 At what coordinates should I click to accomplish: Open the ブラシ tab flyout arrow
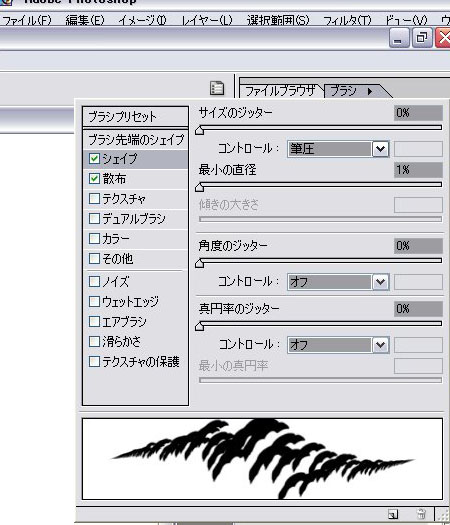click(370, 91)
